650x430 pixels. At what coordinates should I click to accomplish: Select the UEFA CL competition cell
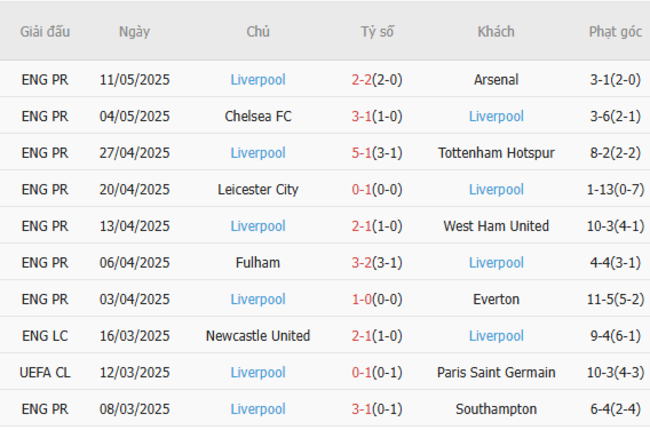pyautogui.click(x=45, y=372)
